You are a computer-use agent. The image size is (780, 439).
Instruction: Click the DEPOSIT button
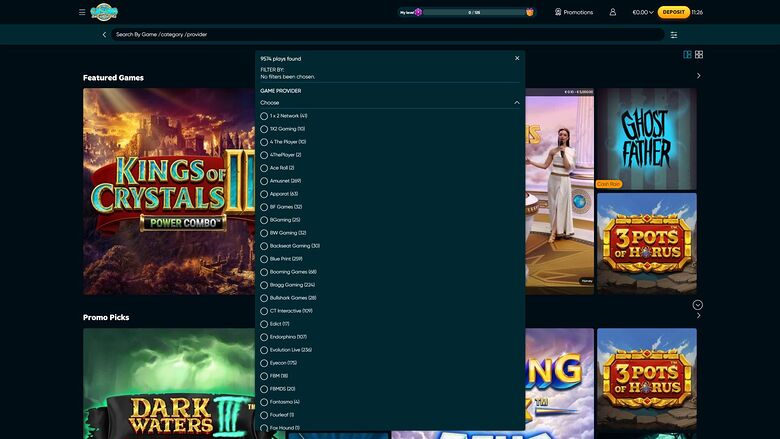(674, 12)
